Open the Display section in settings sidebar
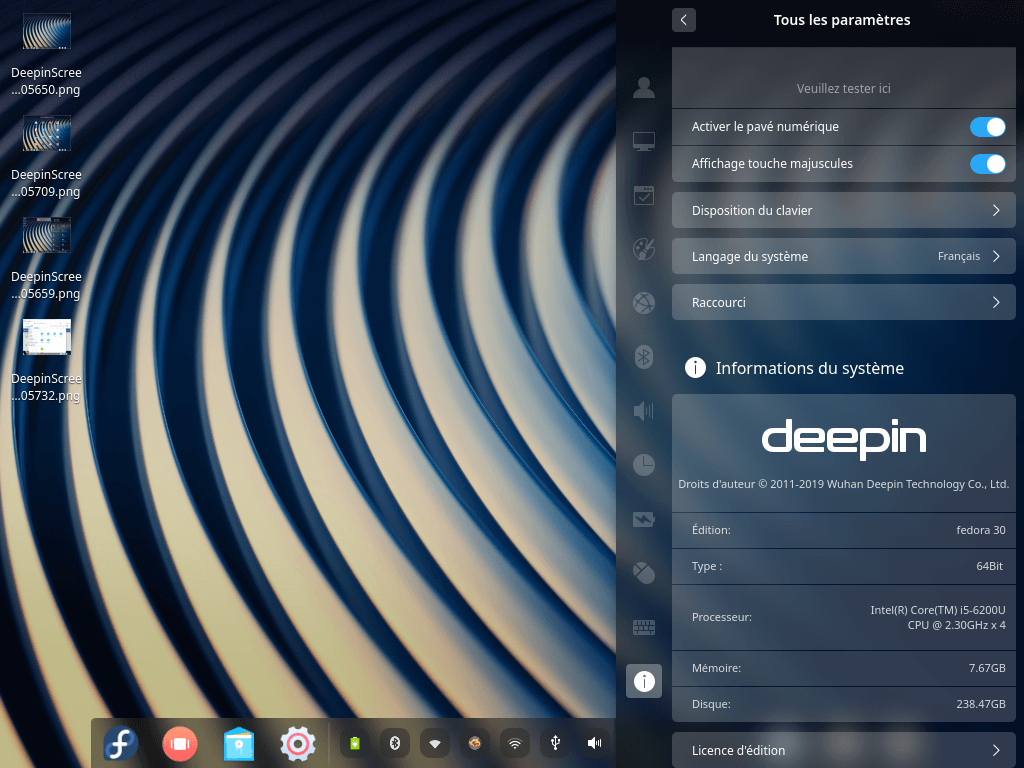 pyautogui.click(x=644, y=141)
